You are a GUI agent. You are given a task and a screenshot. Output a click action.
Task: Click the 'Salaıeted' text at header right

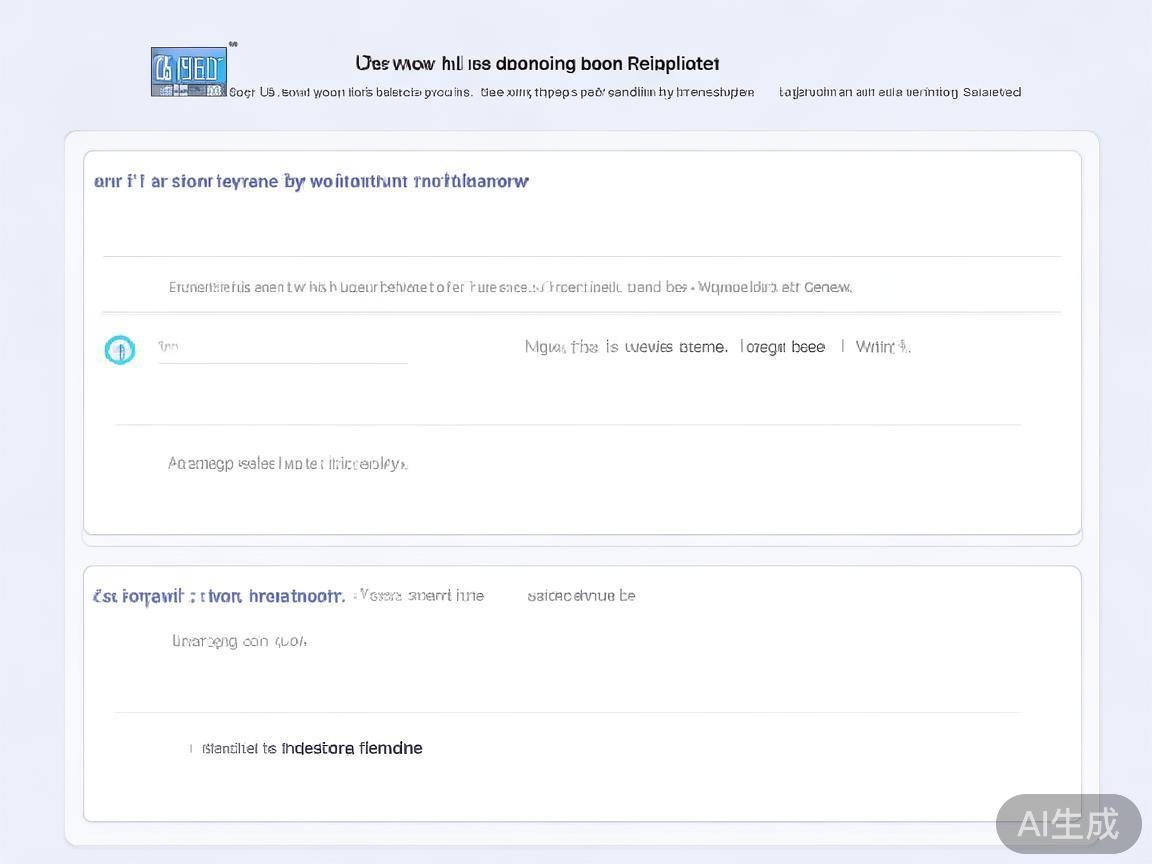(991, 92)
